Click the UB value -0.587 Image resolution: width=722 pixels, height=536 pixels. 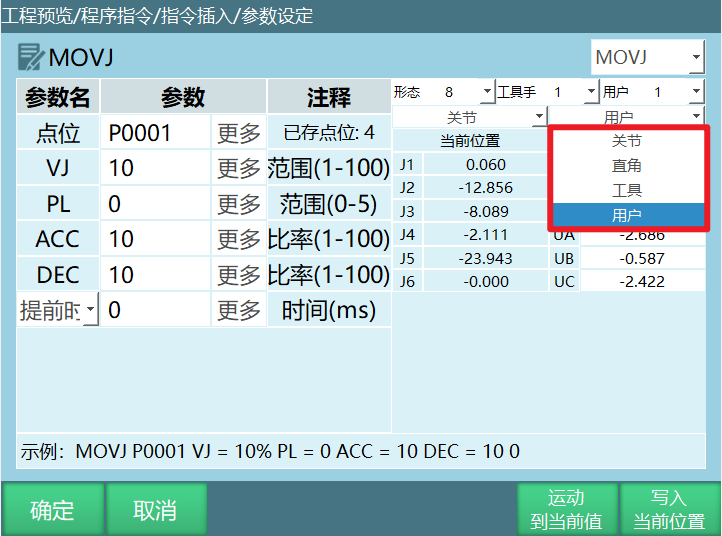(642, 258)
